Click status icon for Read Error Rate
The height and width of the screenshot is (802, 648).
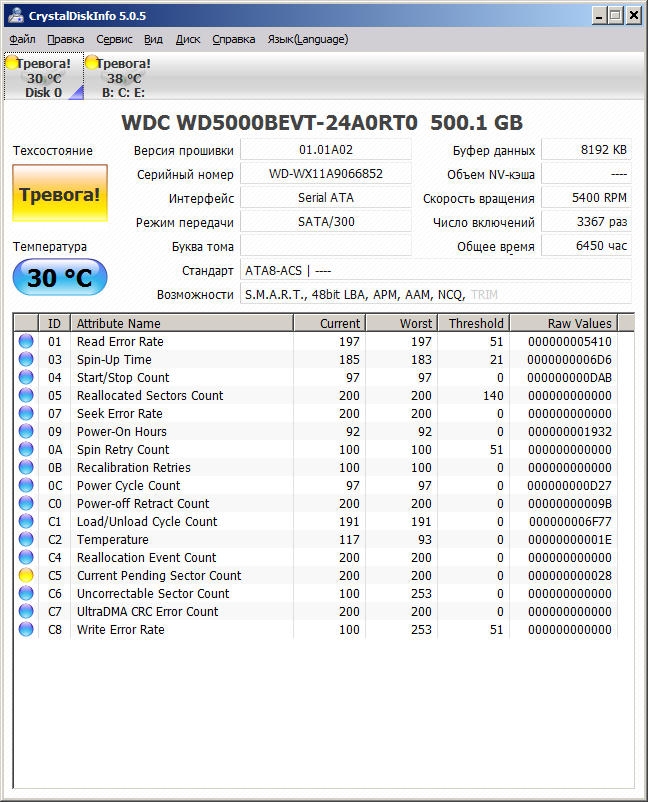point(26,341)
